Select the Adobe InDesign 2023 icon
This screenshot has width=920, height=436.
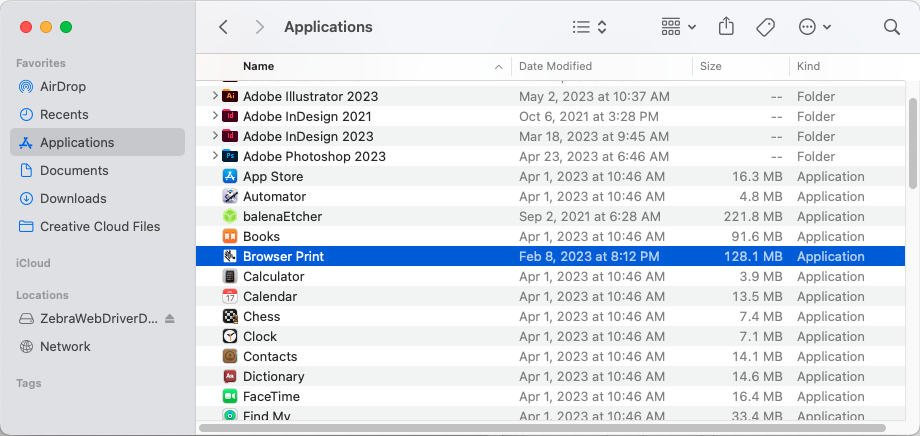tap(230, 136)
